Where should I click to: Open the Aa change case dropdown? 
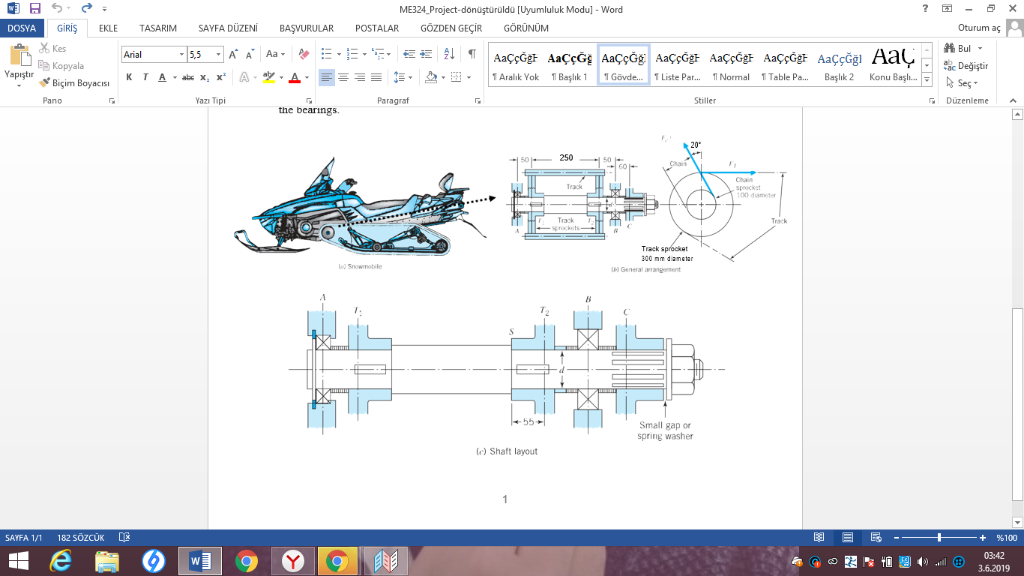275,55
